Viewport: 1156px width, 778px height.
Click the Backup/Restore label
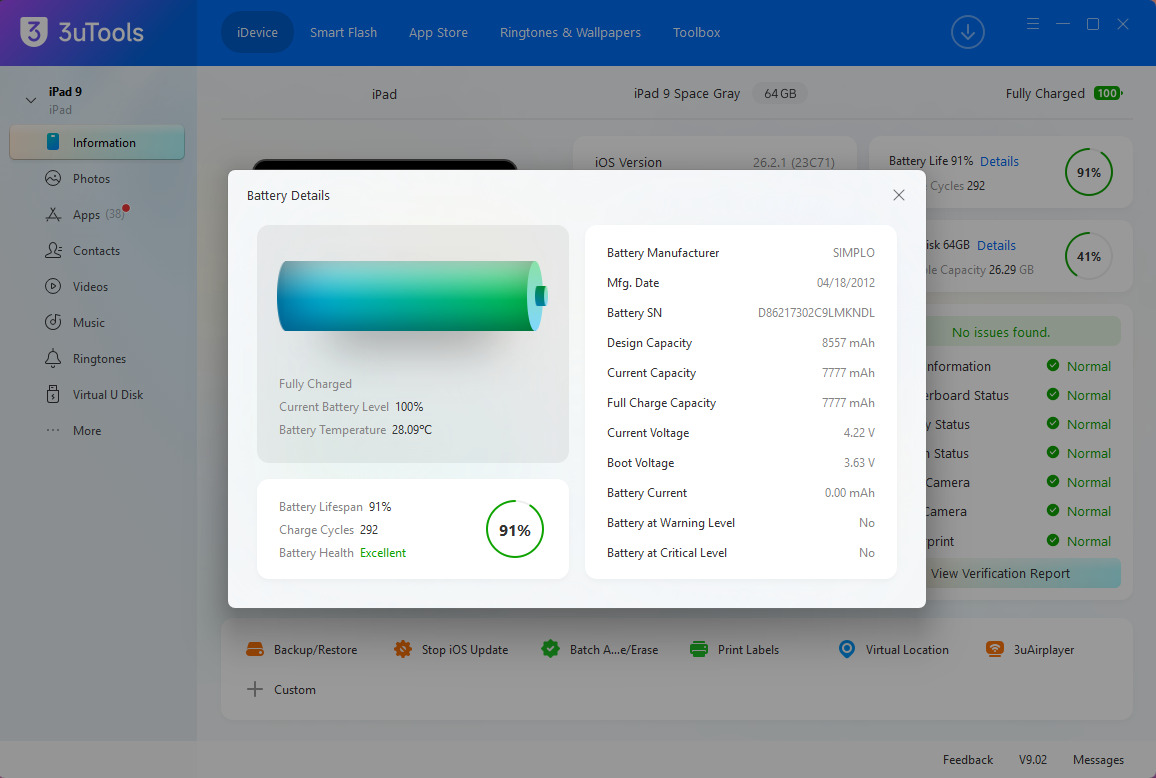coord(316,650)
